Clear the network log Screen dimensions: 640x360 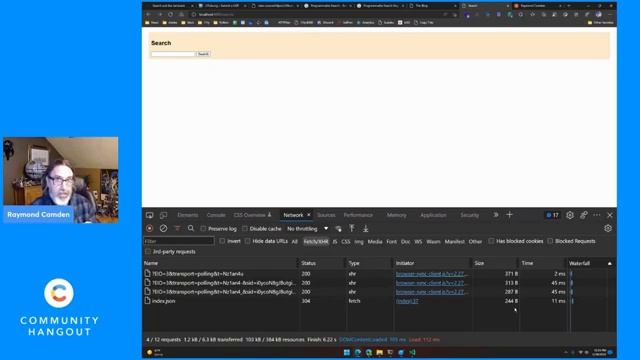(x=163, y=229)
